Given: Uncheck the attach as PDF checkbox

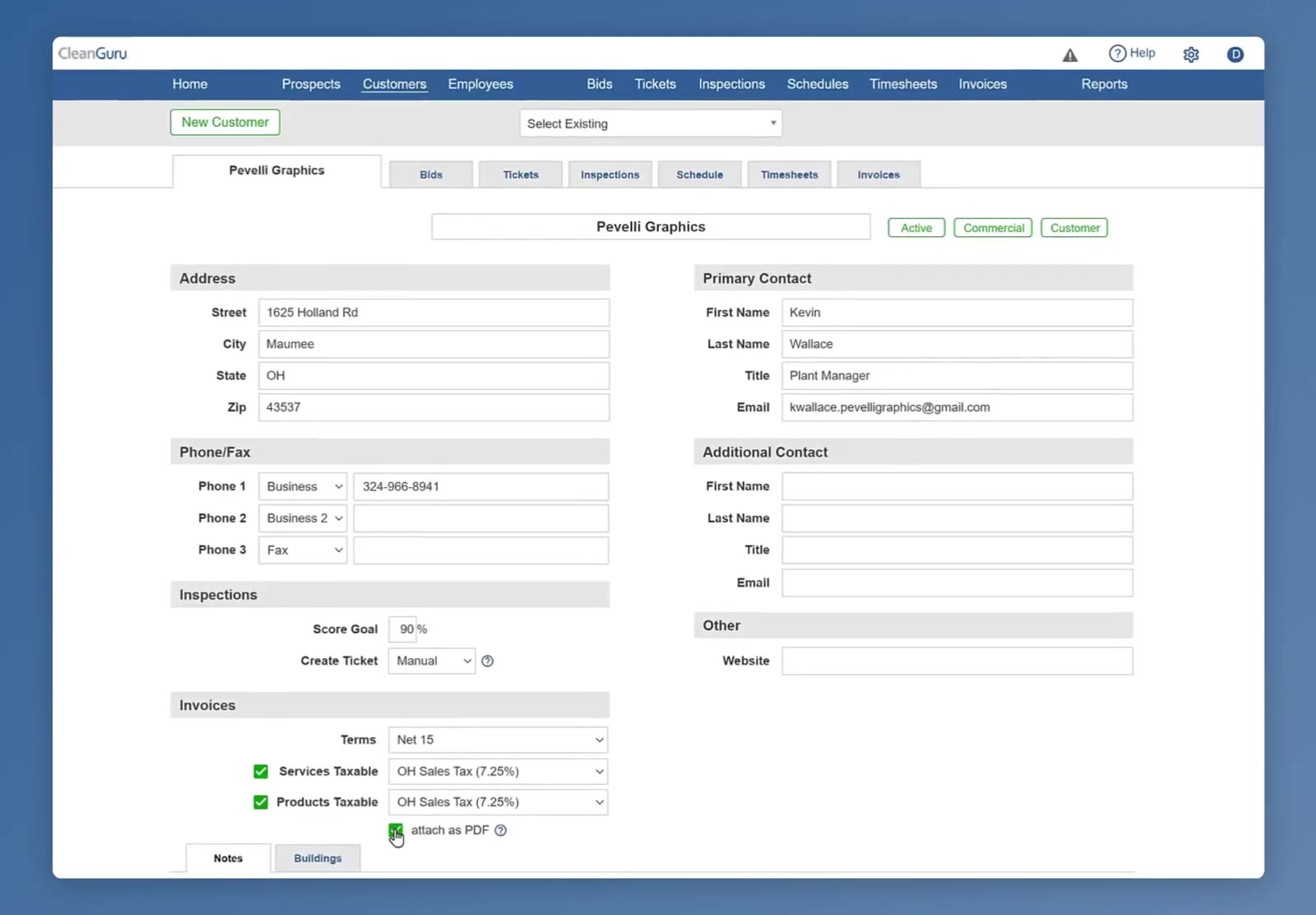Looking at the screenshot, I should coord(396,830).
